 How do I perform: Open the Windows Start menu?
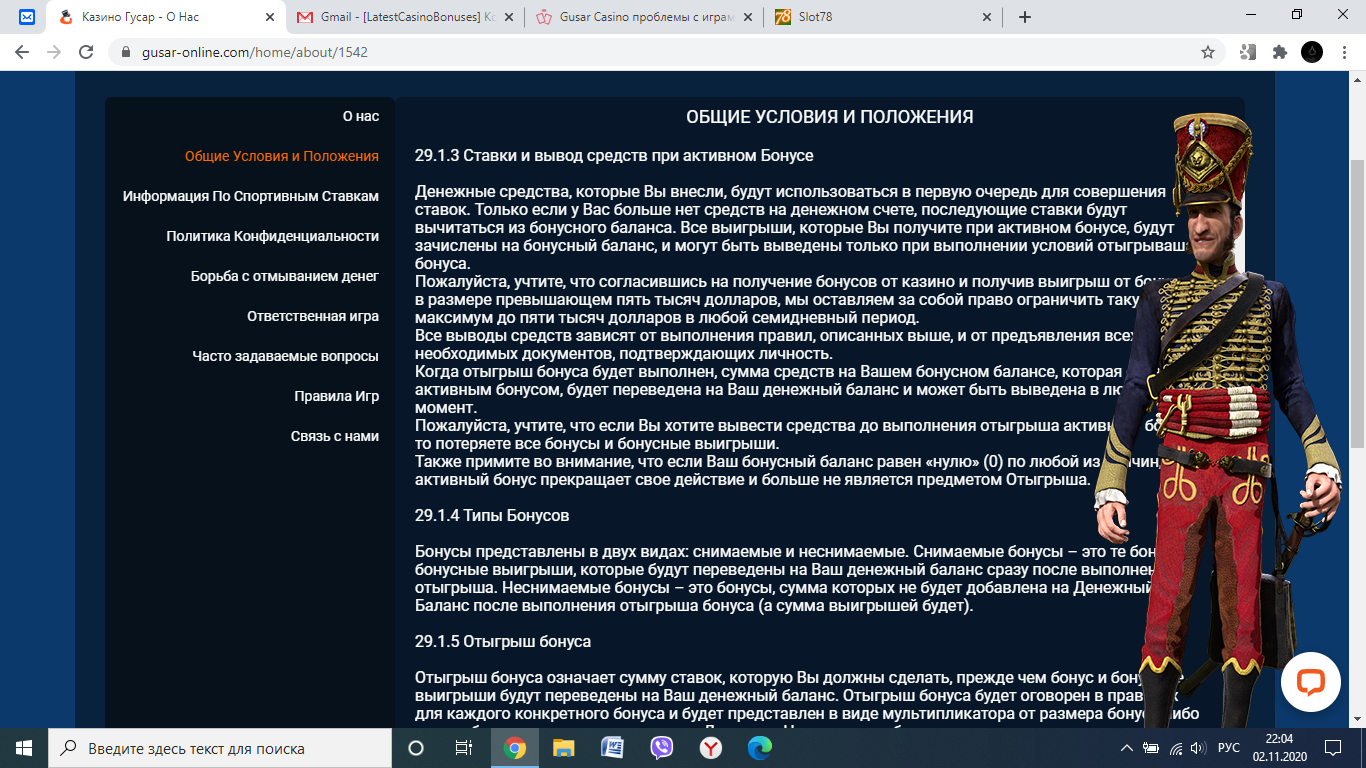24,748
